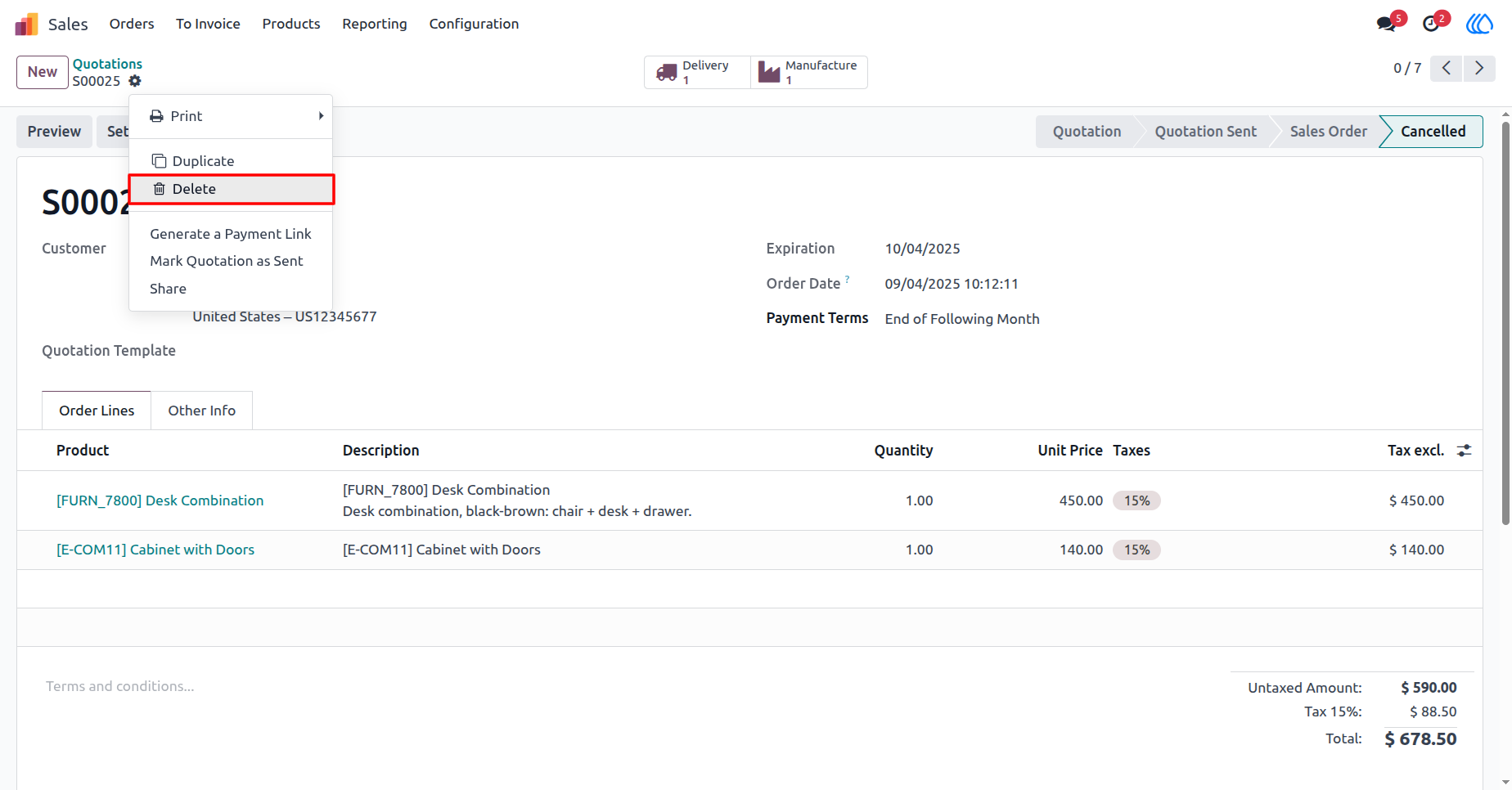This screenshot has height=790, width=1512.
Task: Click the Order Date help question mark
Action: 847,279
